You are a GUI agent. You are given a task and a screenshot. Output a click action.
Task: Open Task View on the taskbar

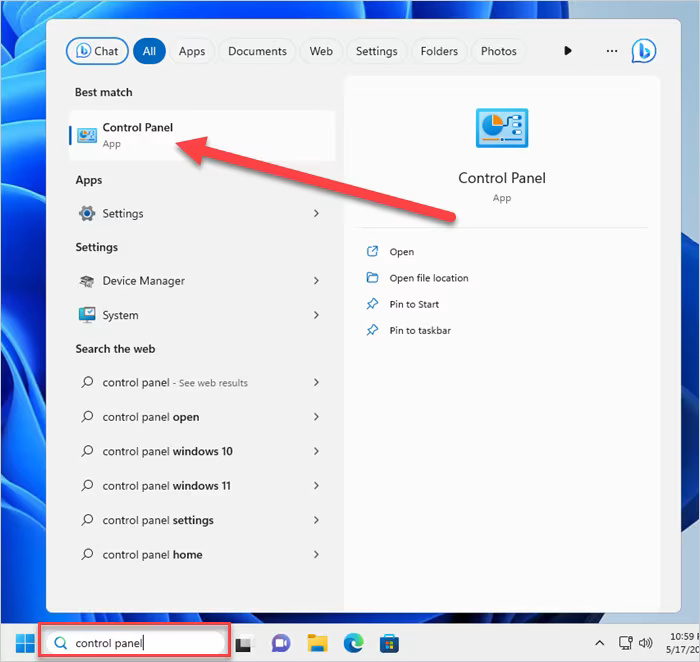tap(243, 644)
